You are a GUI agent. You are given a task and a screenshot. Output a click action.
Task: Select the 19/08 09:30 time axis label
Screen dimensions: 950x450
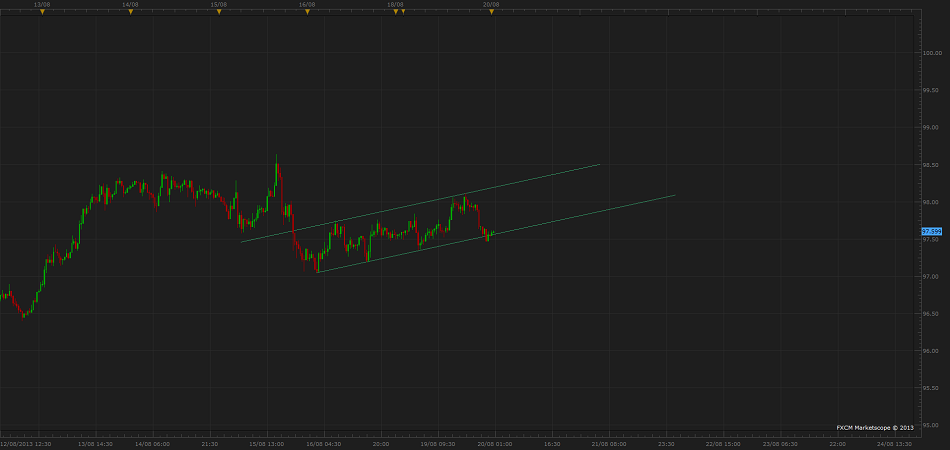(x=438, y=442)
